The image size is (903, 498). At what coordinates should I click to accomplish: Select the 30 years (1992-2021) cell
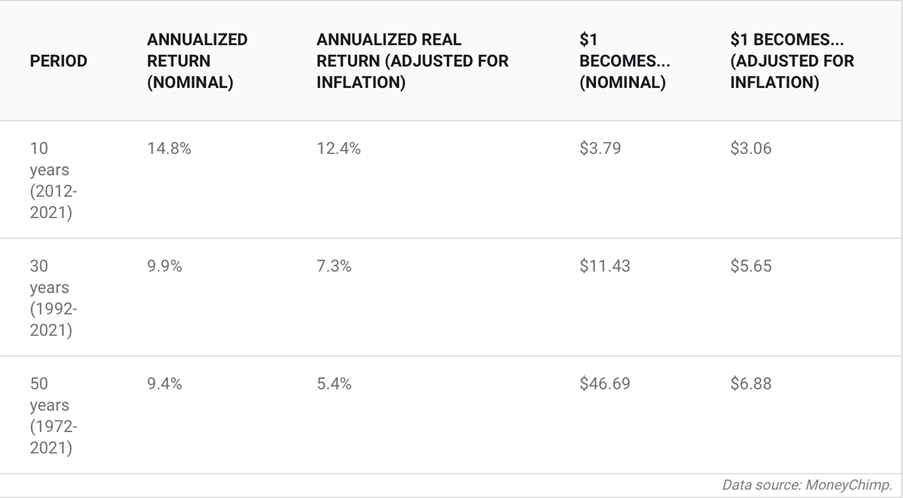click(53, 298)
